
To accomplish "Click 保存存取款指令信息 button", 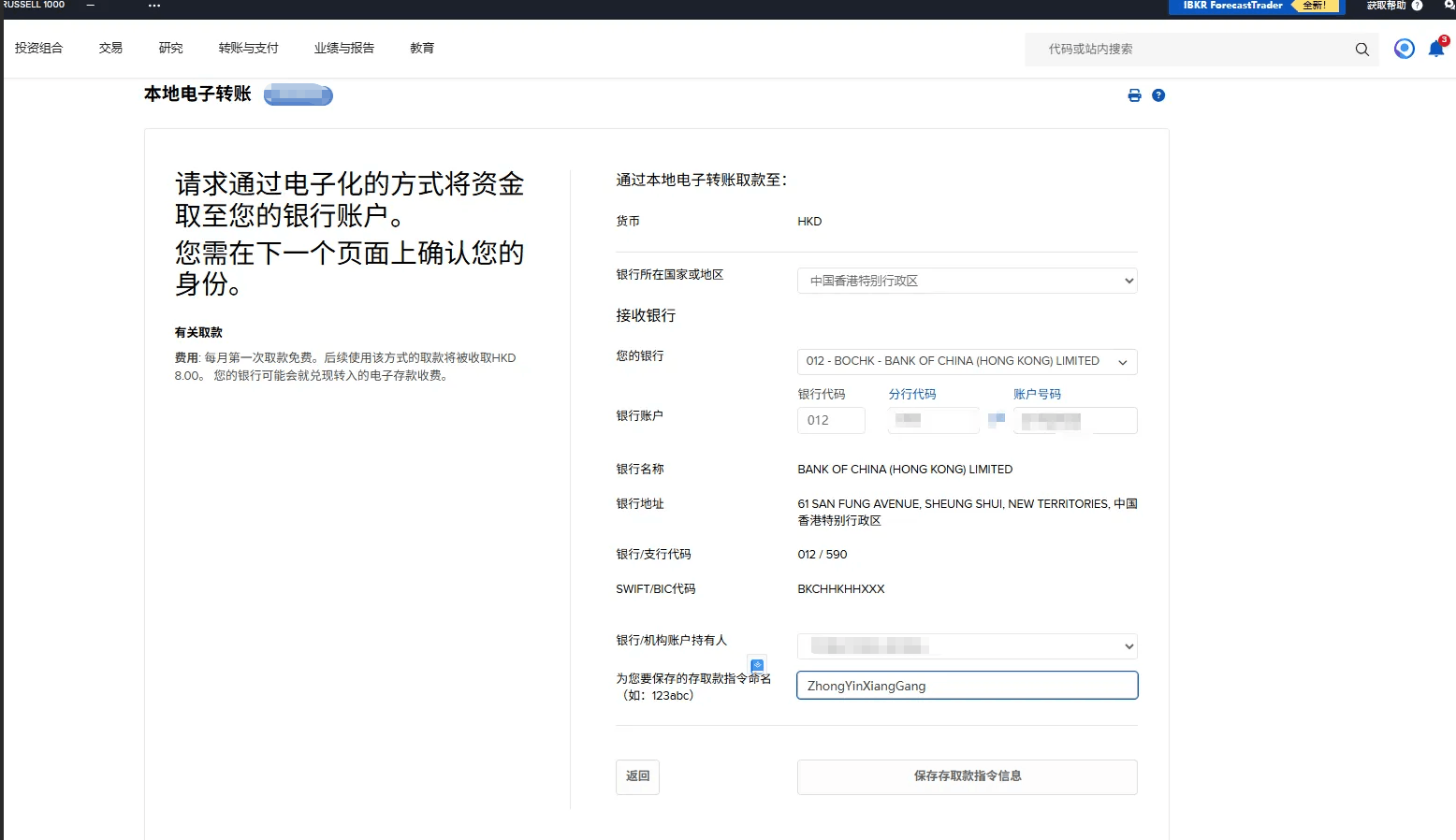I will point(967,776).
